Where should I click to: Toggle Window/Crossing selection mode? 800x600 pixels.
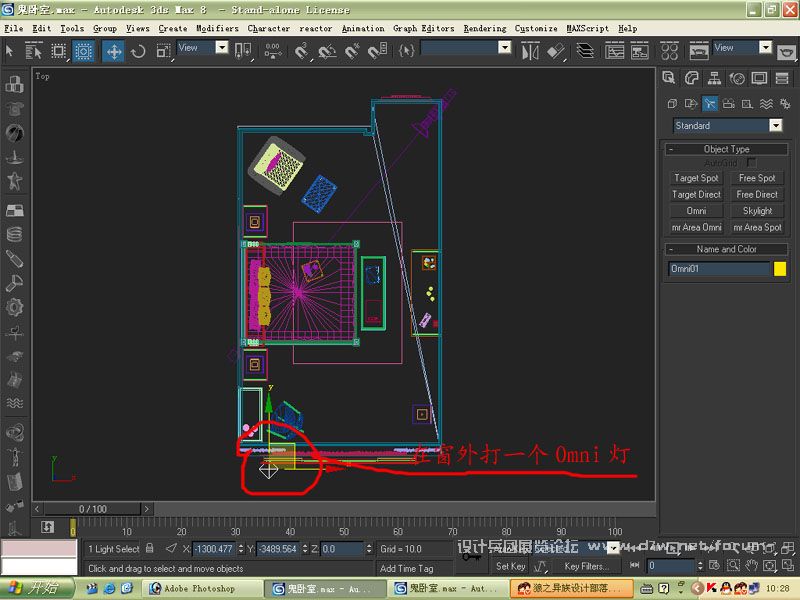coord(83,51)
